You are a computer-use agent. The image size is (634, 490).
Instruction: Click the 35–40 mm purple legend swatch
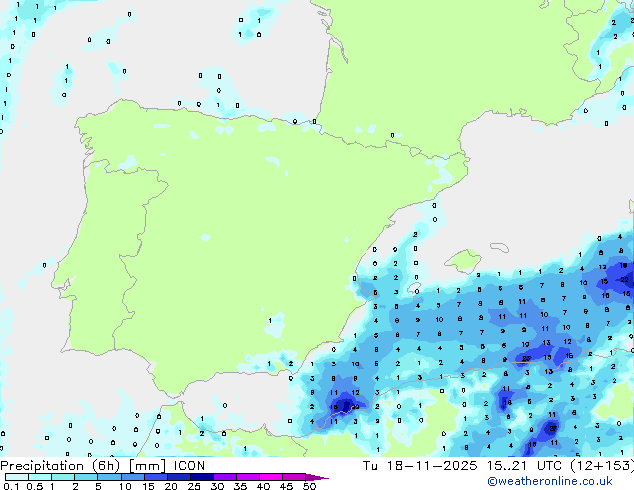(248, 477)
